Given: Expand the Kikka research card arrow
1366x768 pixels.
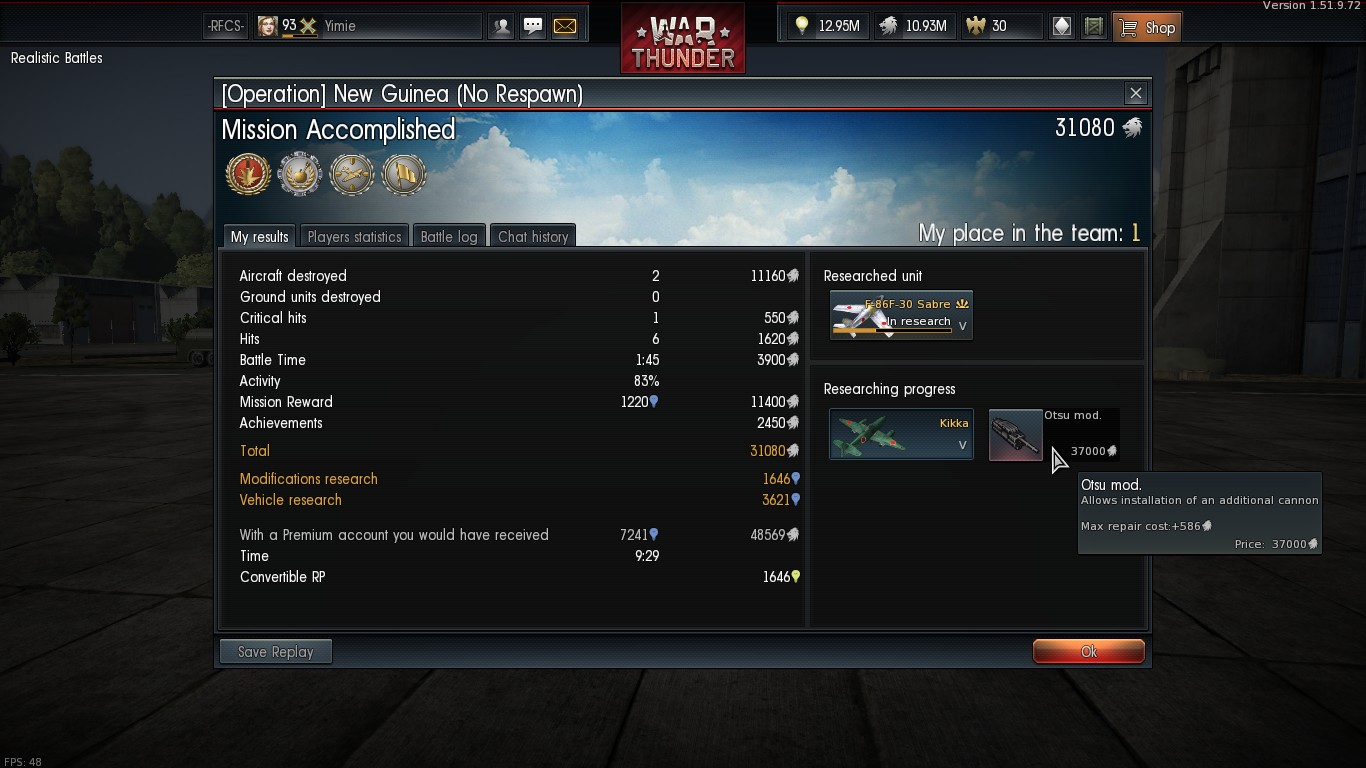Looking at the screenshot, I should click(963, 445).
